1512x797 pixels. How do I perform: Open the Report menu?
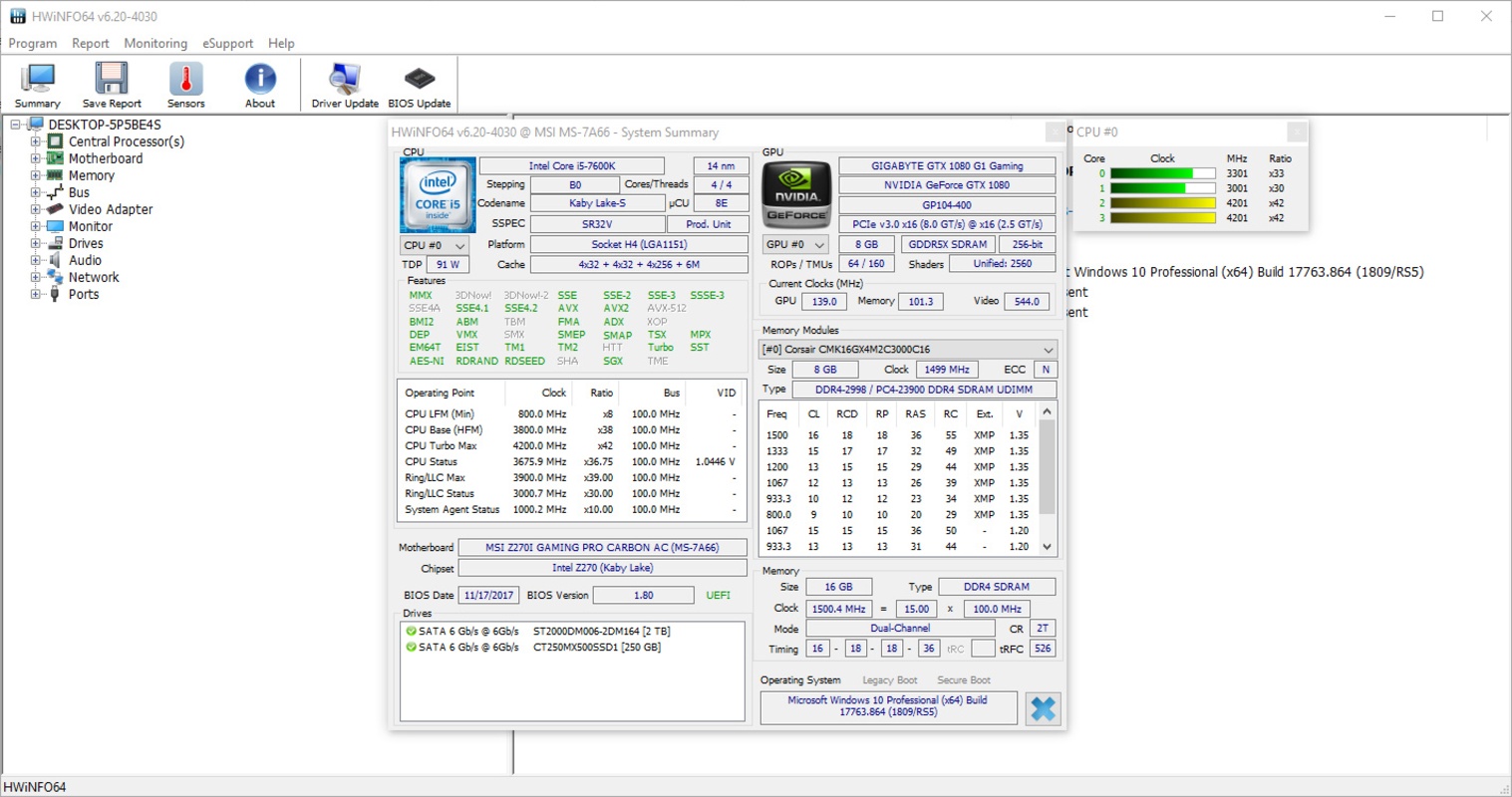(x=91, y=43)
